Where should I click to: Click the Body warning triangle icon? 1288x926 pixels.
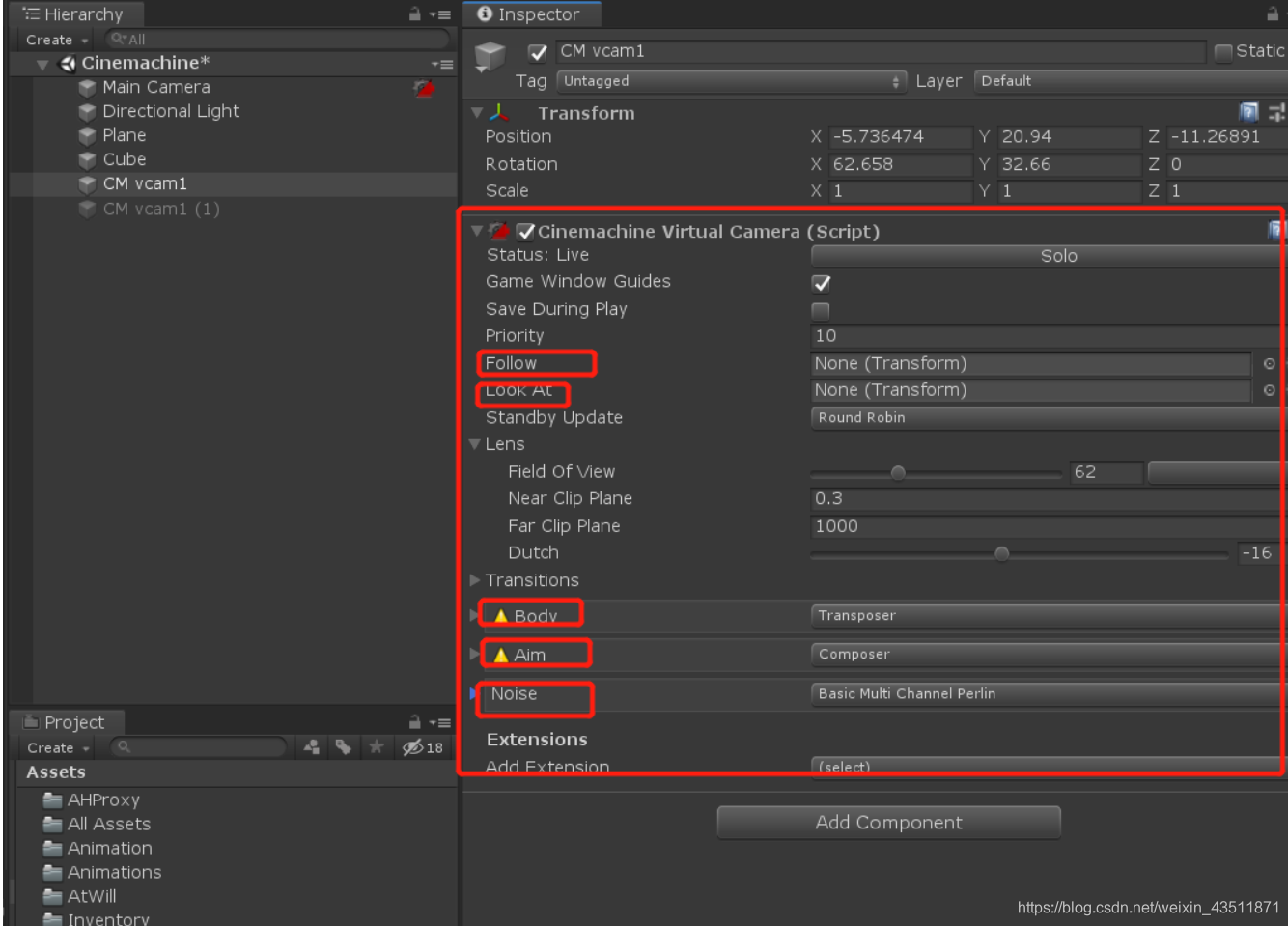coord(501,616)
